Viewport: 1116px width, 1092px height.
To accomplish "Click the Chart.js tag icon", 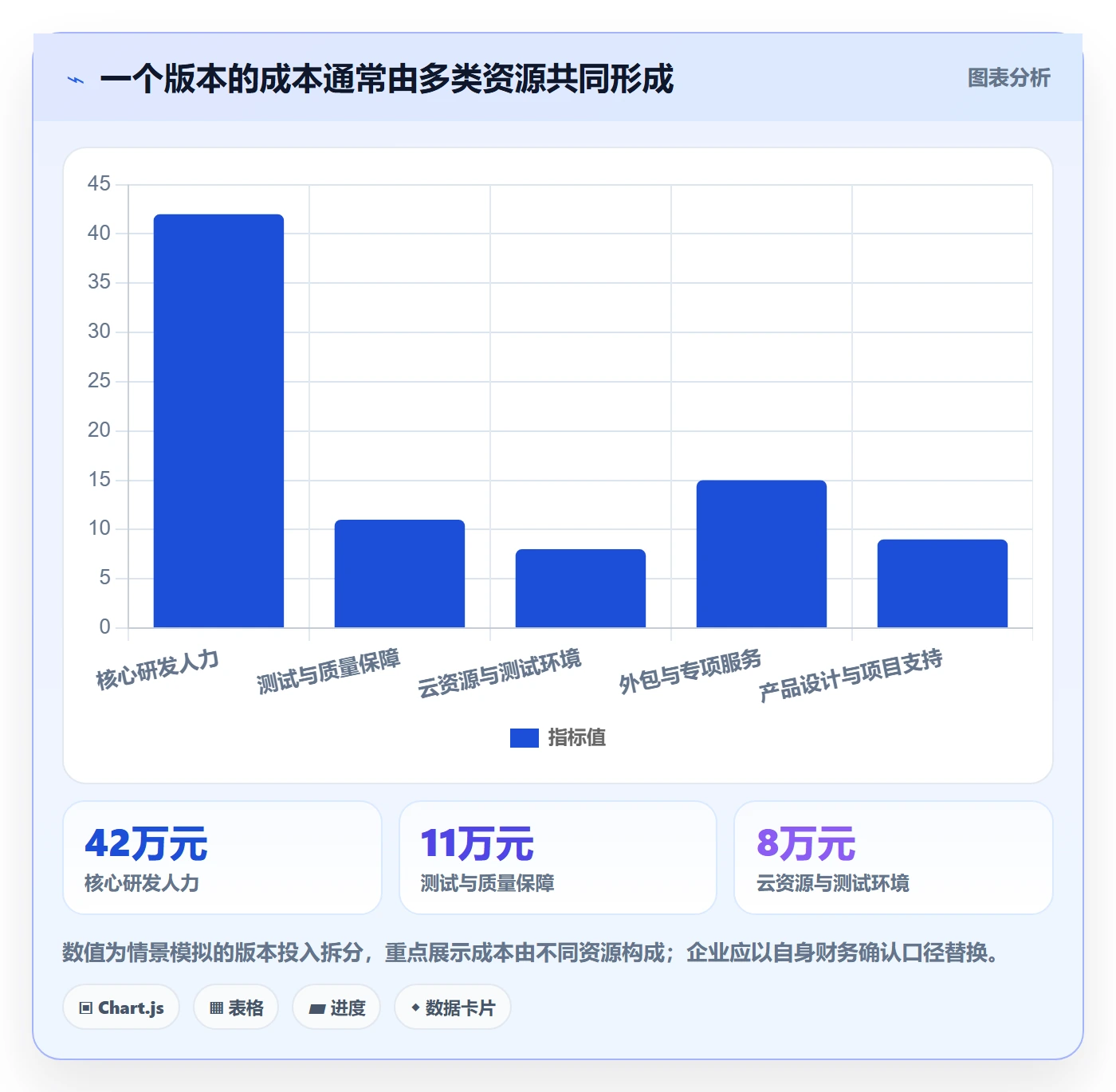I will pos(86,1008).
